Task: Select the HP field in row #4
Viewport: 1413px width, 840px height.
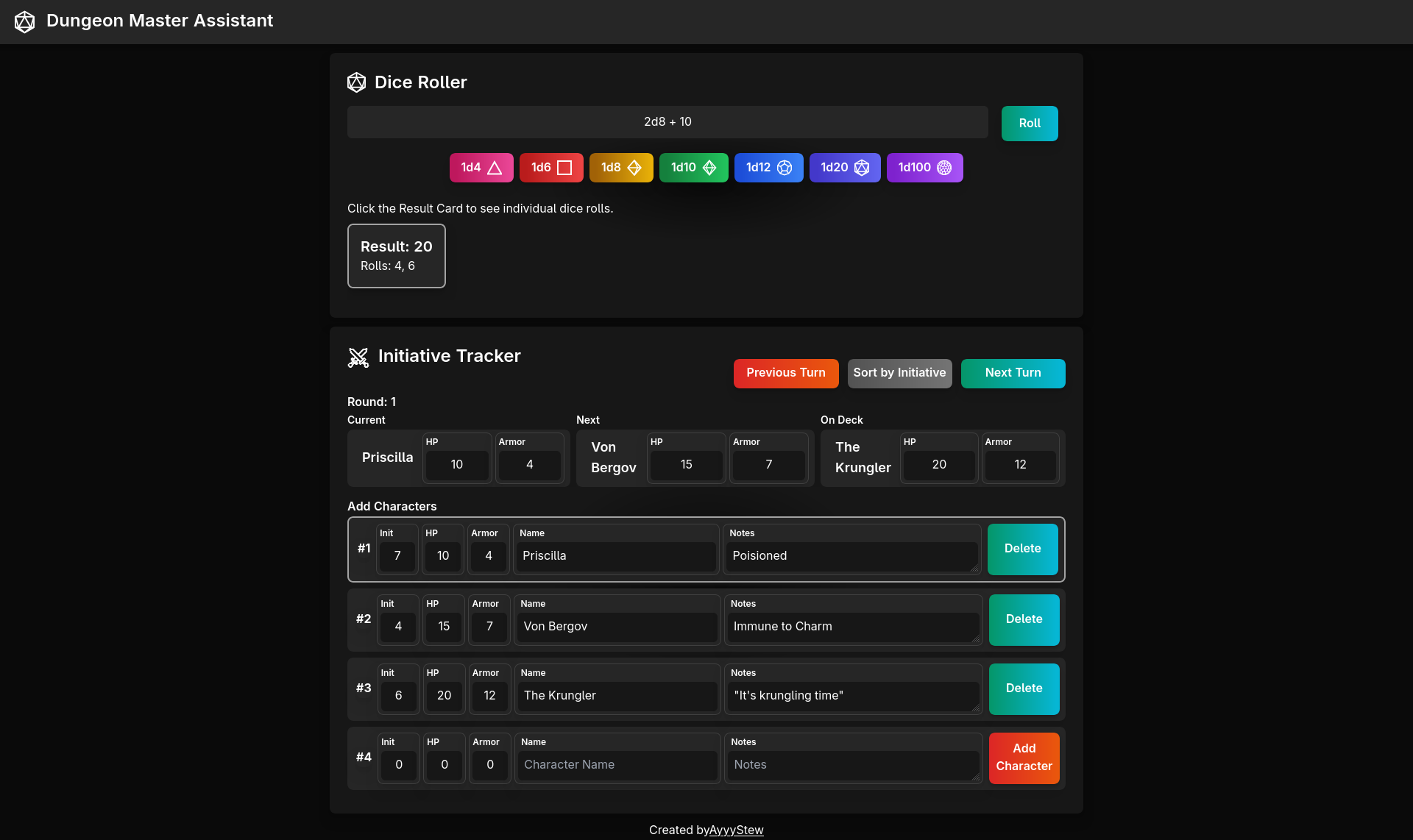Action: tap(445, 765)
